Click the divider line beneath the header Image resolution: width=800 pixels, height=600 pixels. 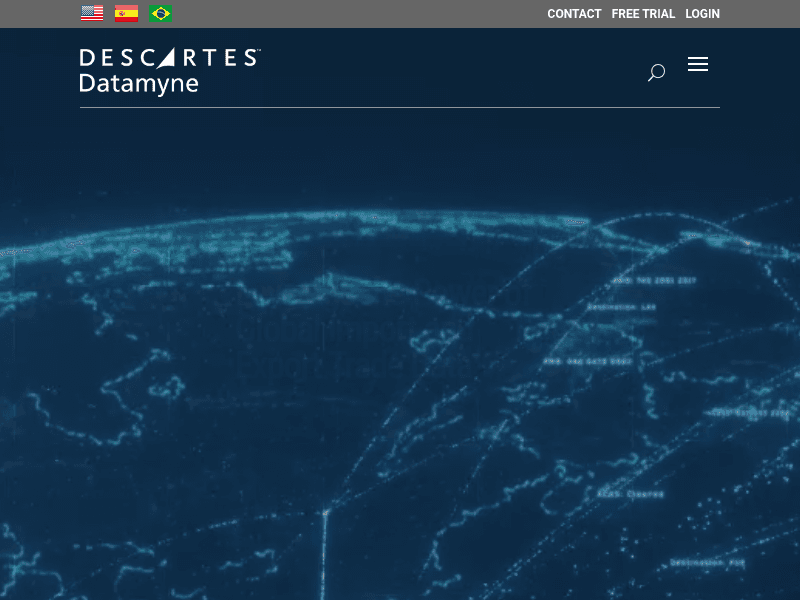[400, 107]
